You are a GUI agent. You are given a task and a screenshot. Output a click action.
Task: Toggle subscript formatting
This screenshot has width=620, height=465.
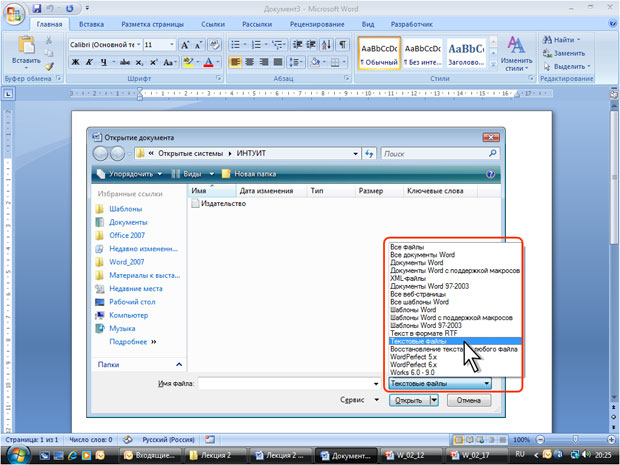(x=139, y=62)
